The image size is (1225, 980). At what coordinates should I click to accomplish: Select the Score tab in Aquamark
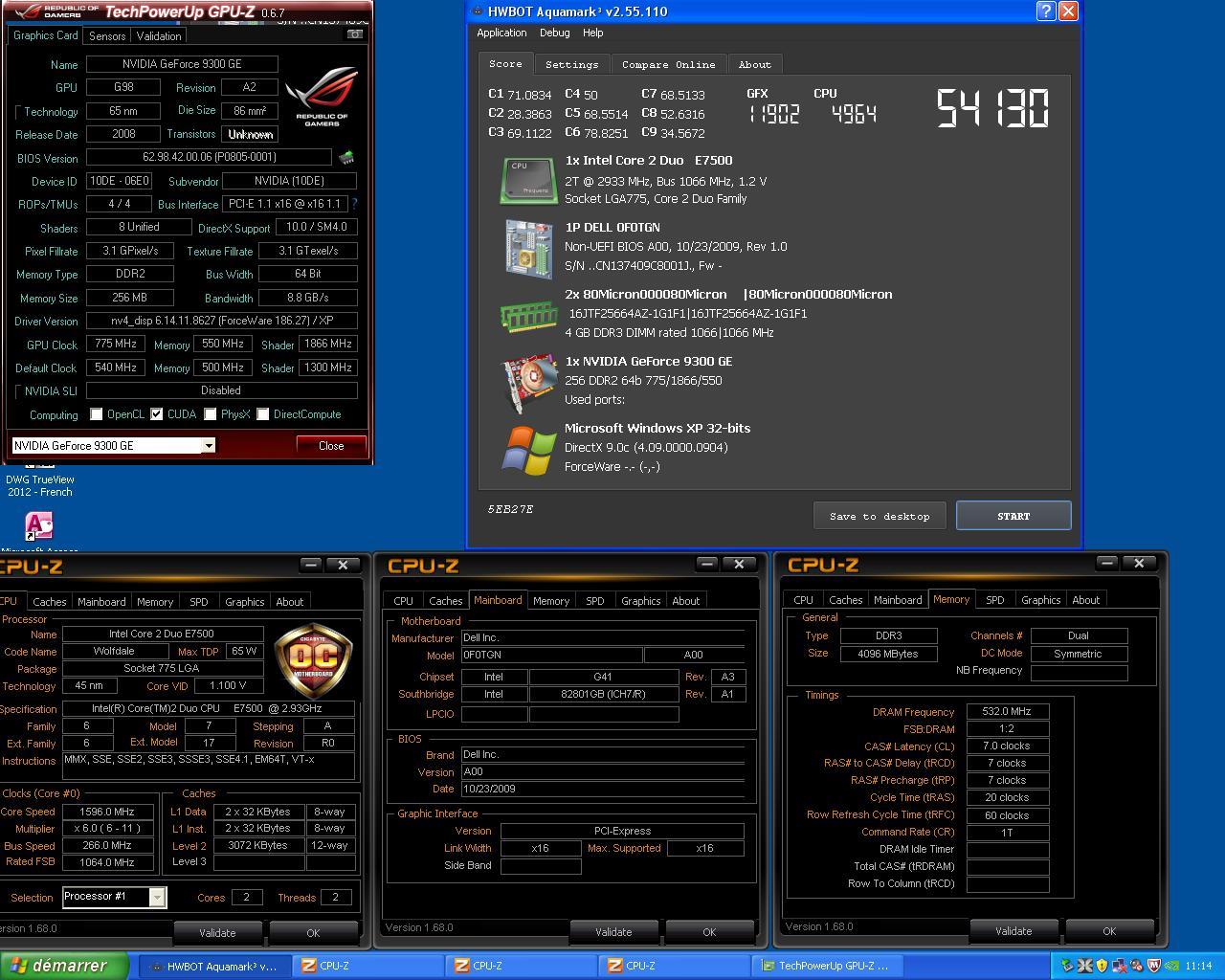(x=505, y=63)
